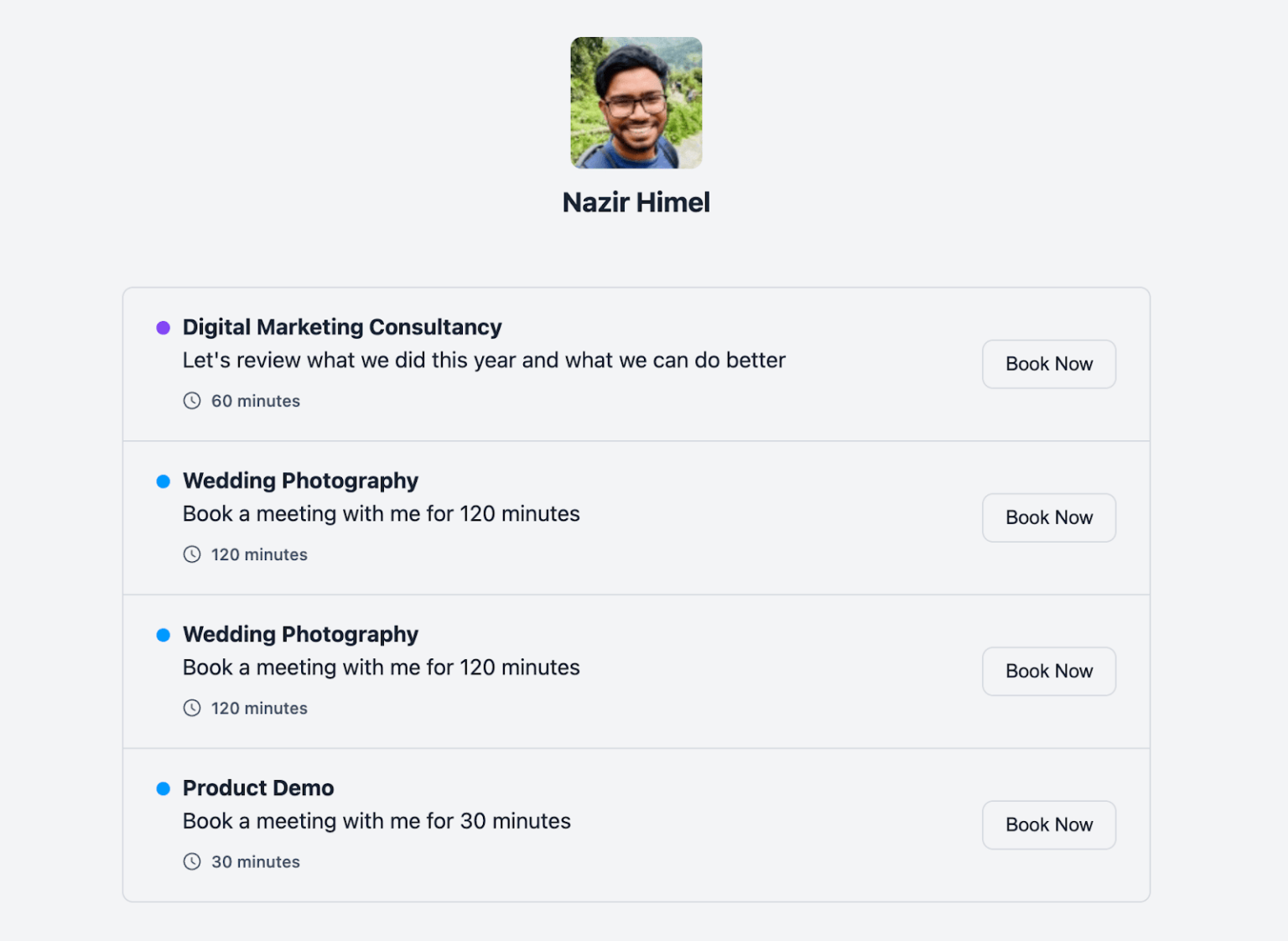This screenshot has height=941, width=1288.
Task: Click Book Now for the first Wedding Photography
Action: 1048,517
